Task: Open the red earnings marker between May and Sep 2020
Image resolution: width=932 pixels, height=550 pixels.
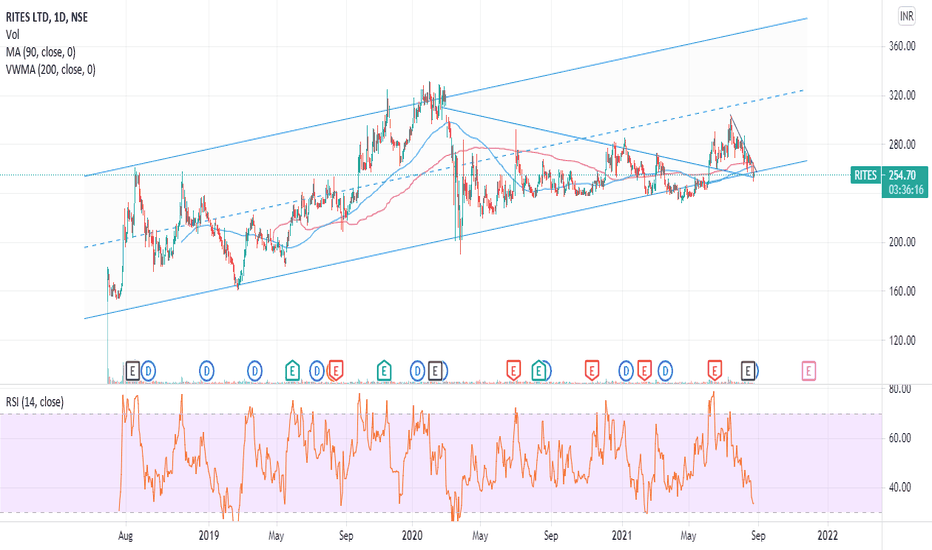Action: click(513, 372)
